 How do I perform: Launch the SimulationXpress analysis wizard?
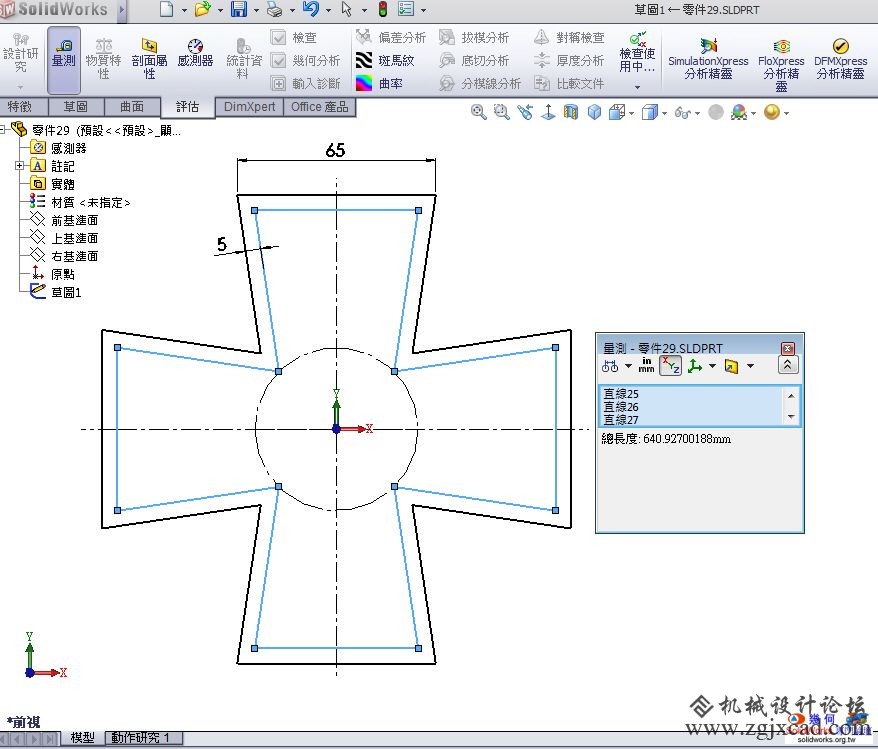708,59
